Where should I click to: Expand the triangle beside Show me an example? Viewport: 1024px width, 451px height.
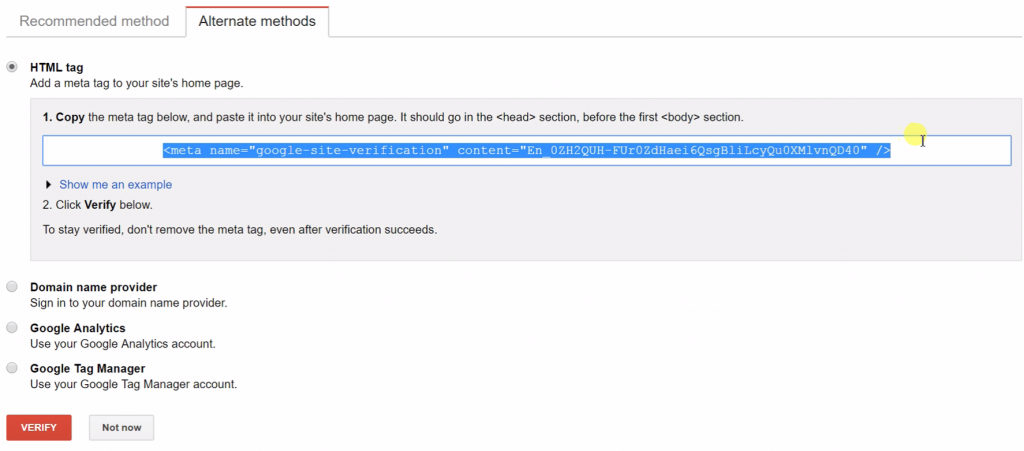[49, 185]
